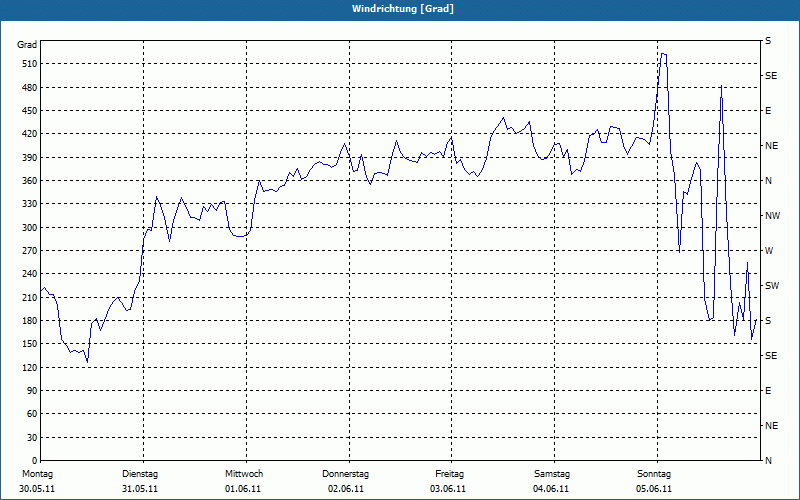
Task: Select the 480 degree axis value
Action: [x=29, y=88]
